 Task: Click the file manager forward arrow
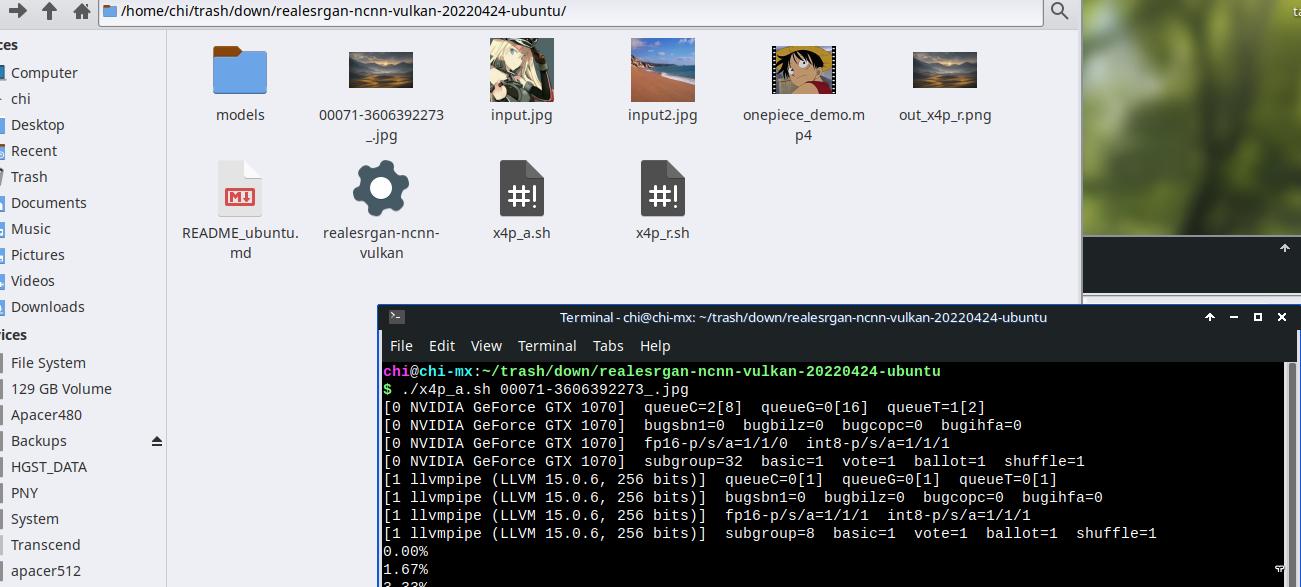click(18, 11)
